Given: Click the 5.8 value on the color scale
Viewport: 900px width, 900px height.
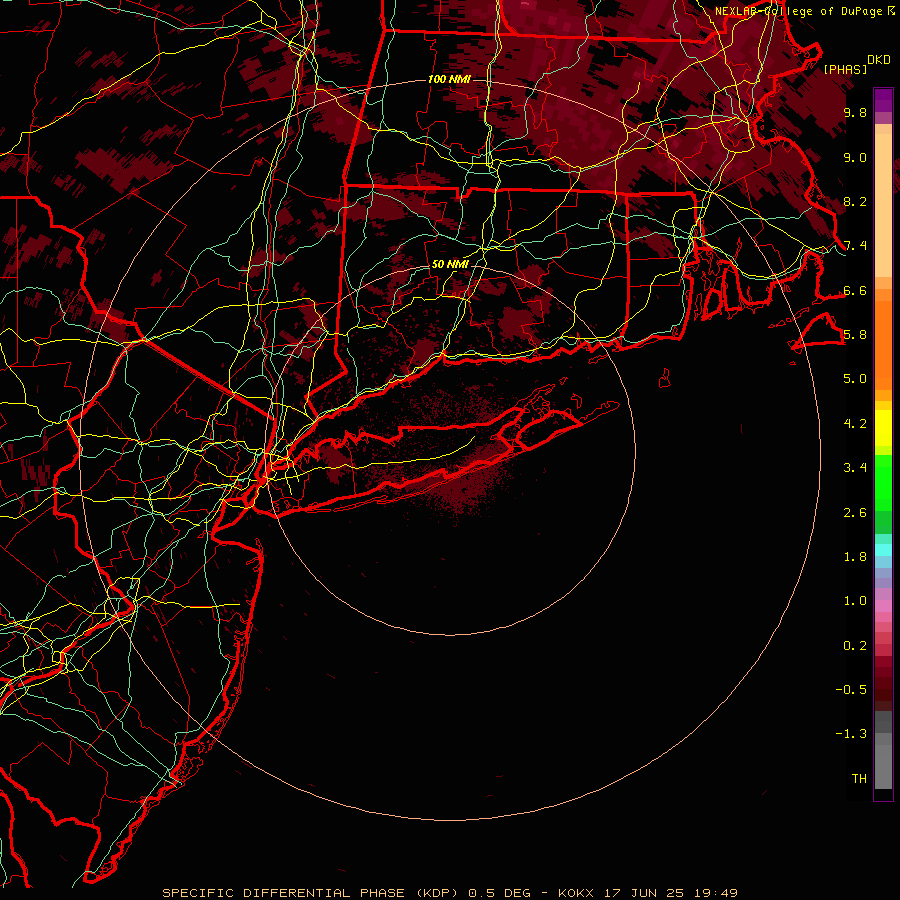Looking at the screenshot, I should [855, 335].
